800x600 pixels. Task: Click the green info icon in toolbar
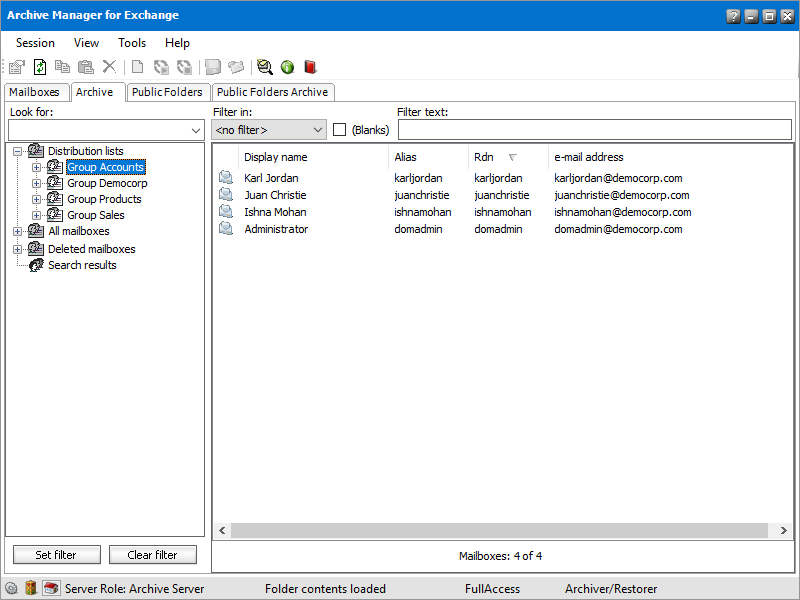point(287,67)
